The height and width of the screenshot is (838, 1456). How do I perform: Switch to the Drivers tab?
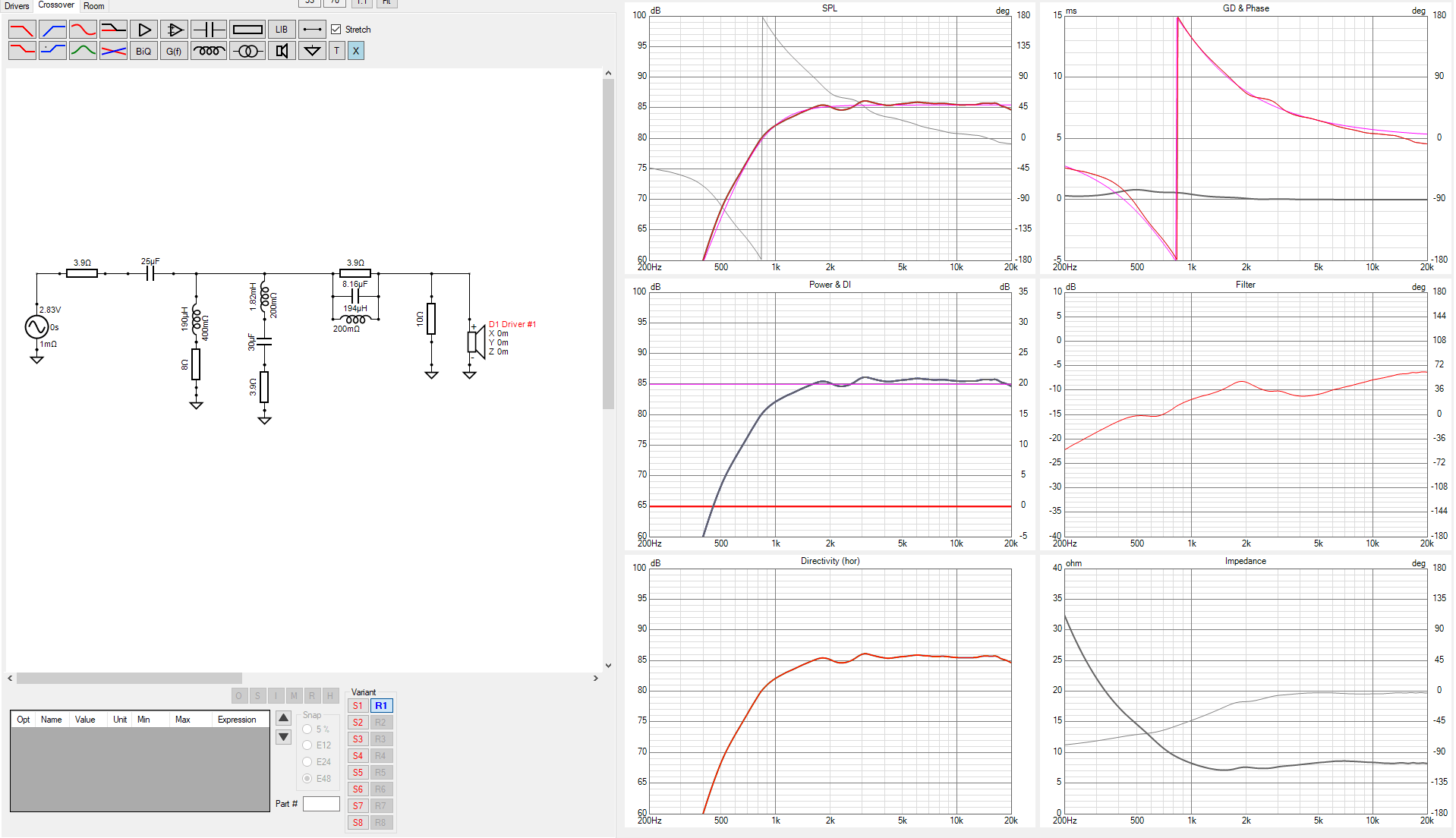[17, 6]
